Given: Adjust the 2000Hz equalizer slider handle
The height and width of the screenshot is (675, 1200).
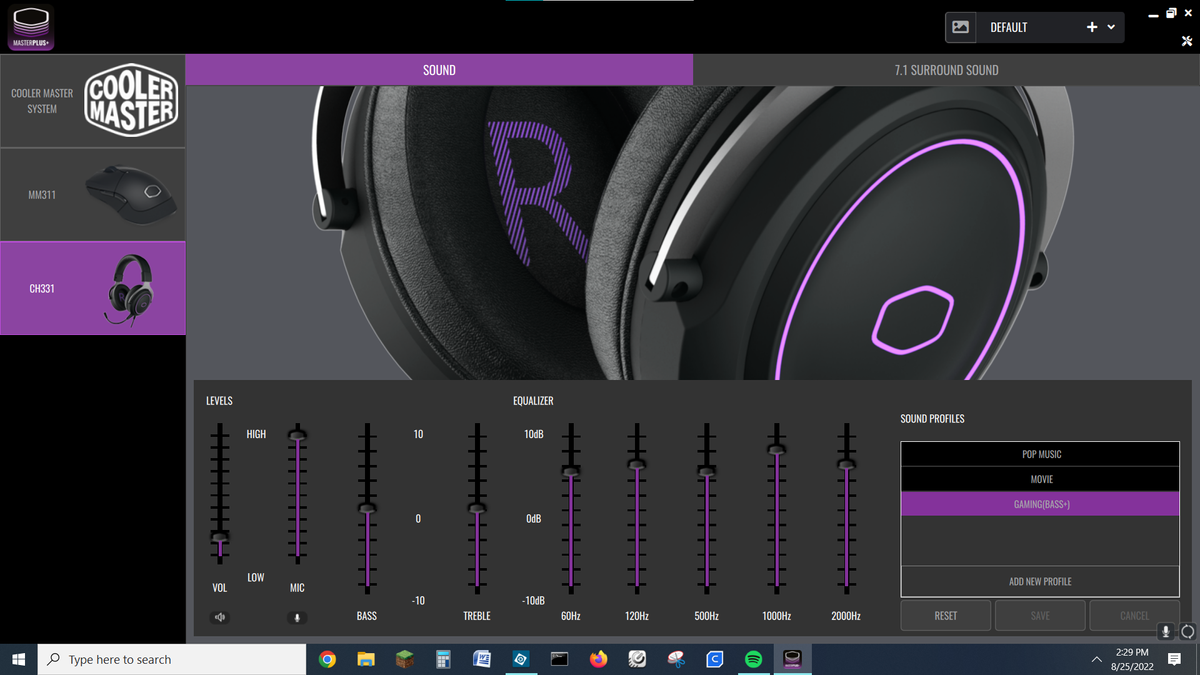Looking at the screenshot, I should tap(846, 464).
